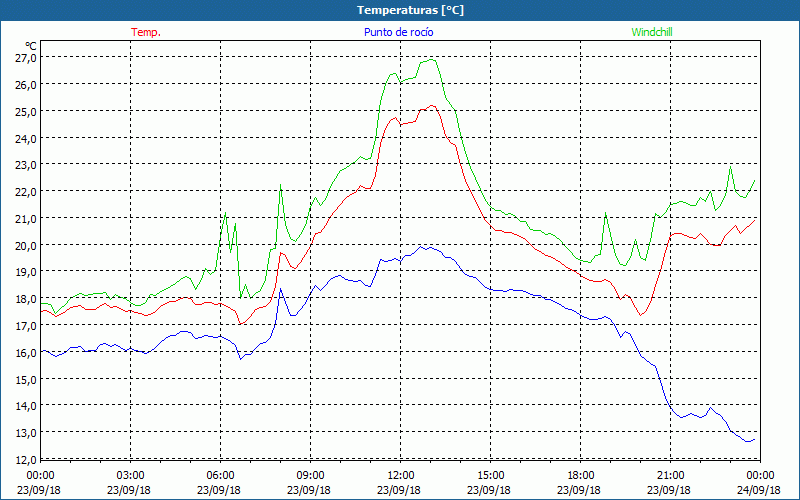Click the Temperaturas [°C] chart title
The image size is (800, 500).
coord(410,10)
